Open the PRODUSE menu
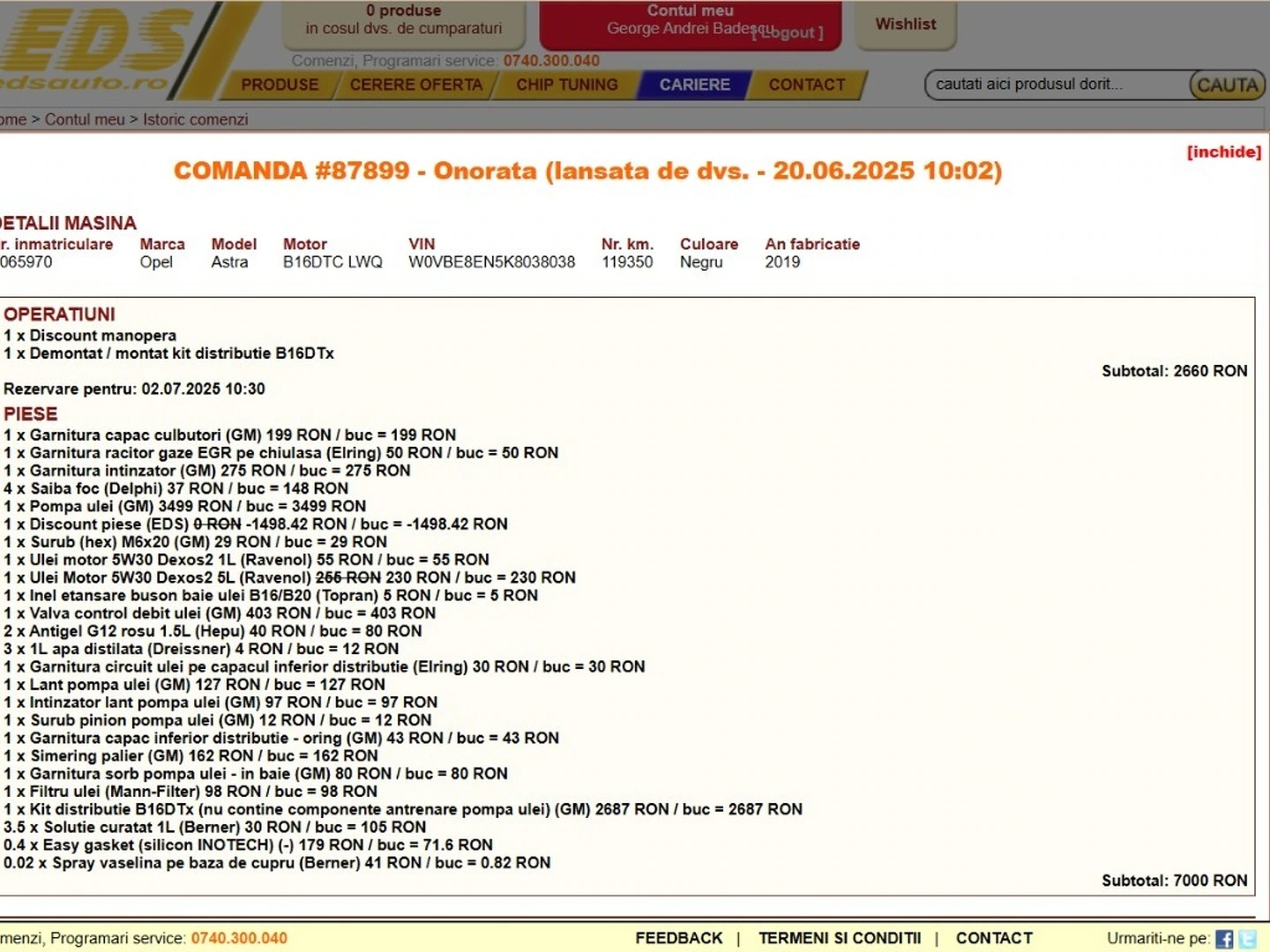 [280, 85]
